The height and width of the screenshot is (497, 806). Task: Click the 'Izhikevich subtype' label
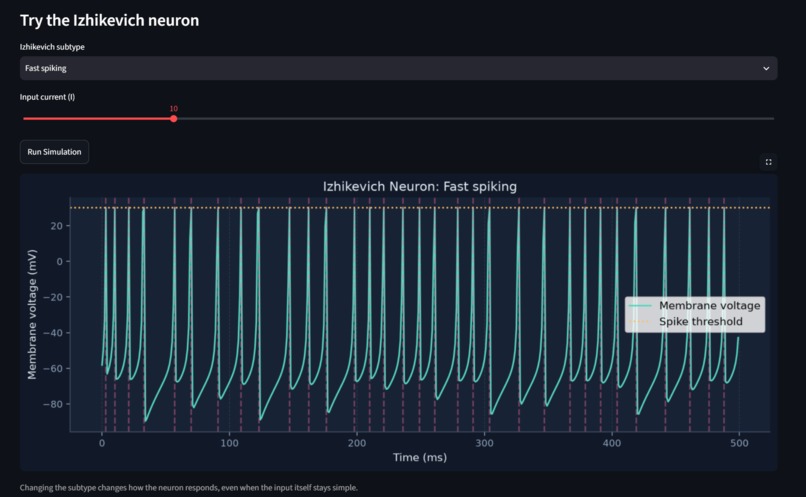tap(52, 47)
